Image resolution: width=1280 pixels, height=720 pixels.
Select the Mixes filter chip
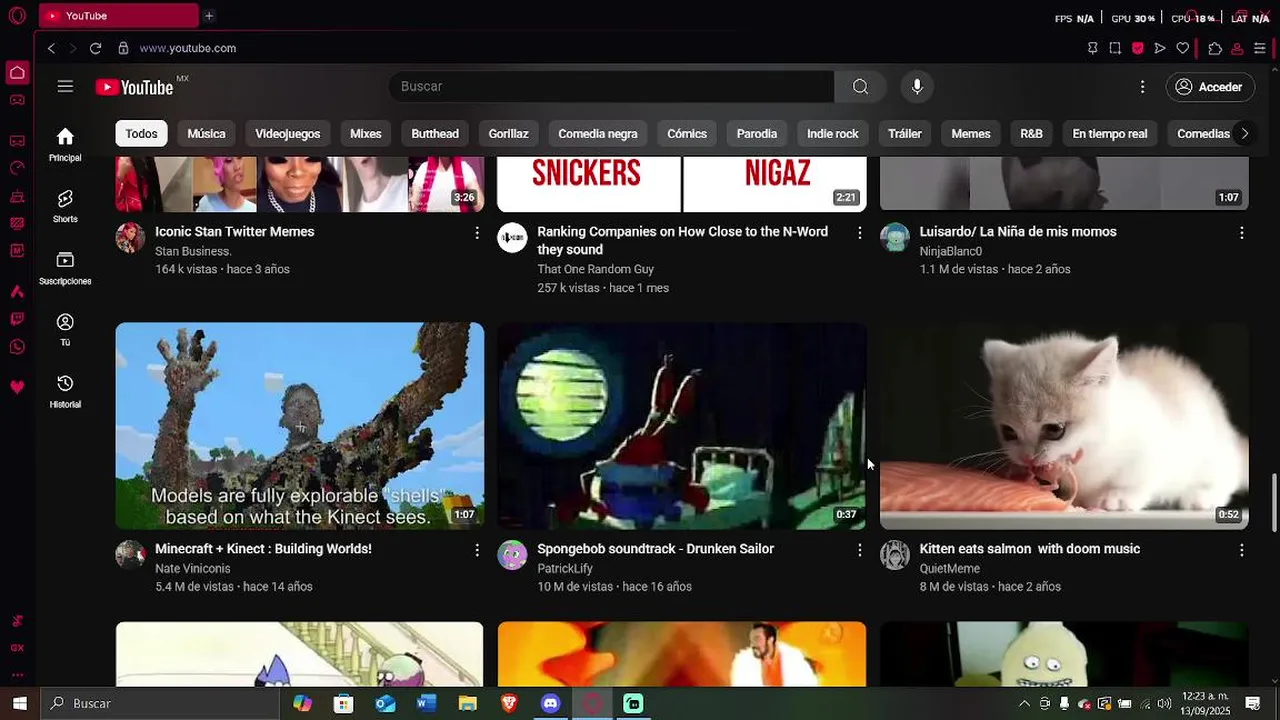click(366, 134)
